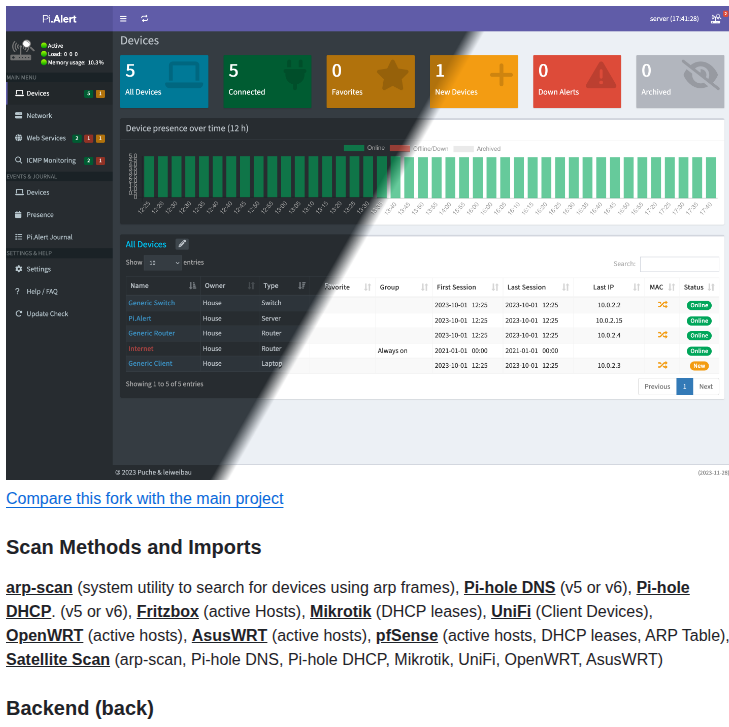Viewport: 729px width, 727px height.
Task: Click the pencil edit icon beside All Devices
Action: (182, 244)
